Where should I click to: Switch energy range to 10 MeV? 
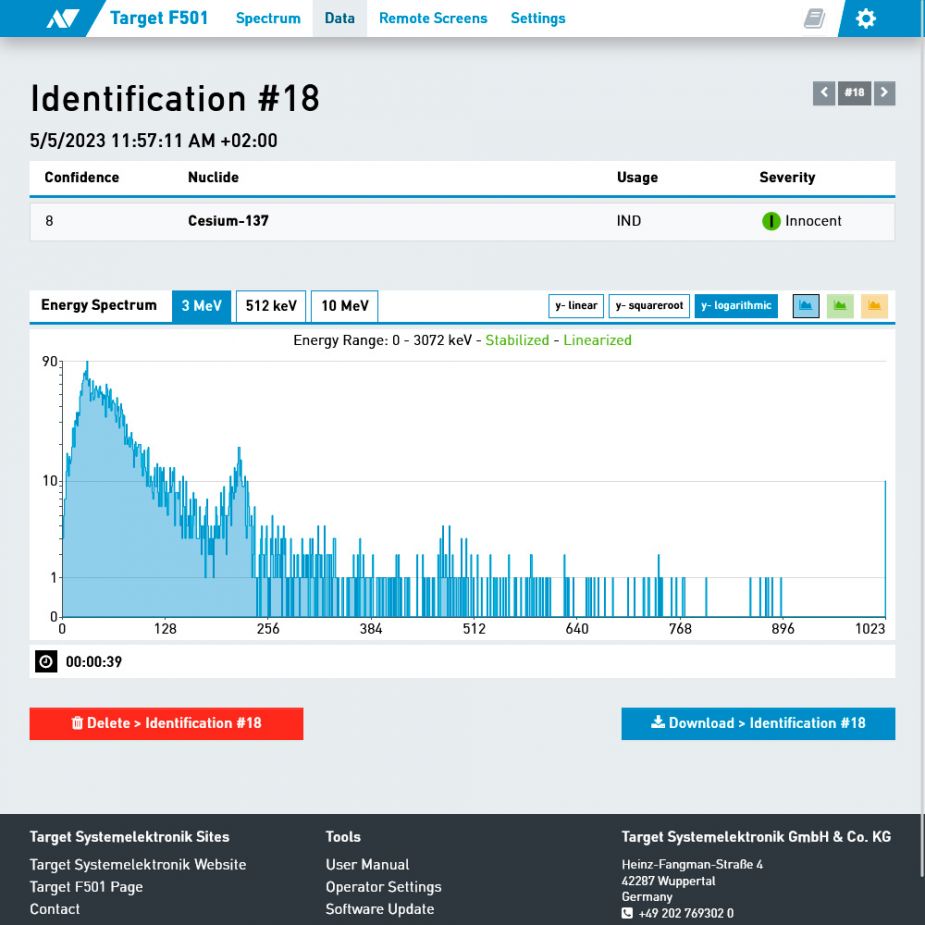coord(345,306)
